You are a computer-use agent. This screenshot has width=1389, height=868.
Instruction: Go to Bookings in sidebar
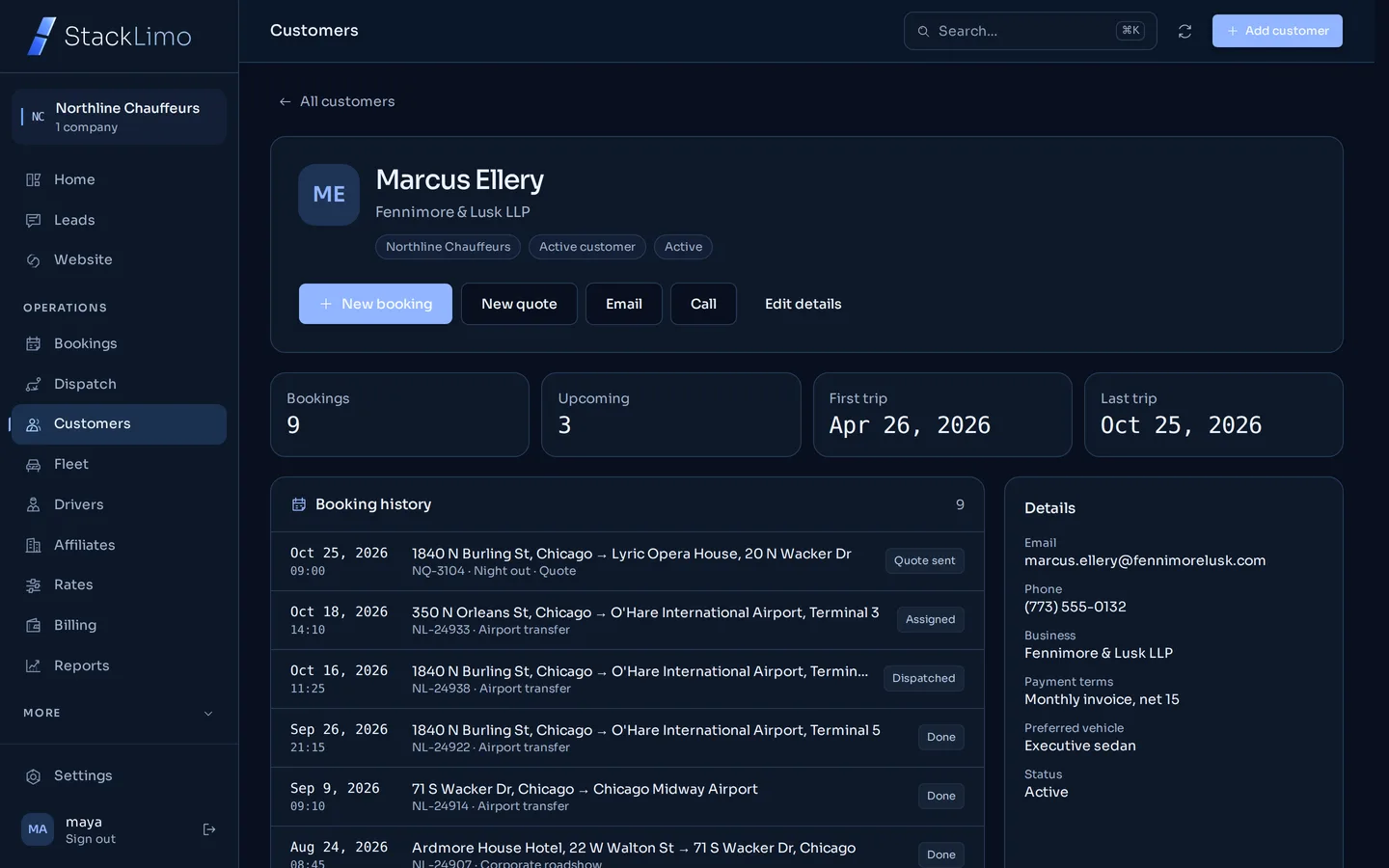click(x=119, y=344)
